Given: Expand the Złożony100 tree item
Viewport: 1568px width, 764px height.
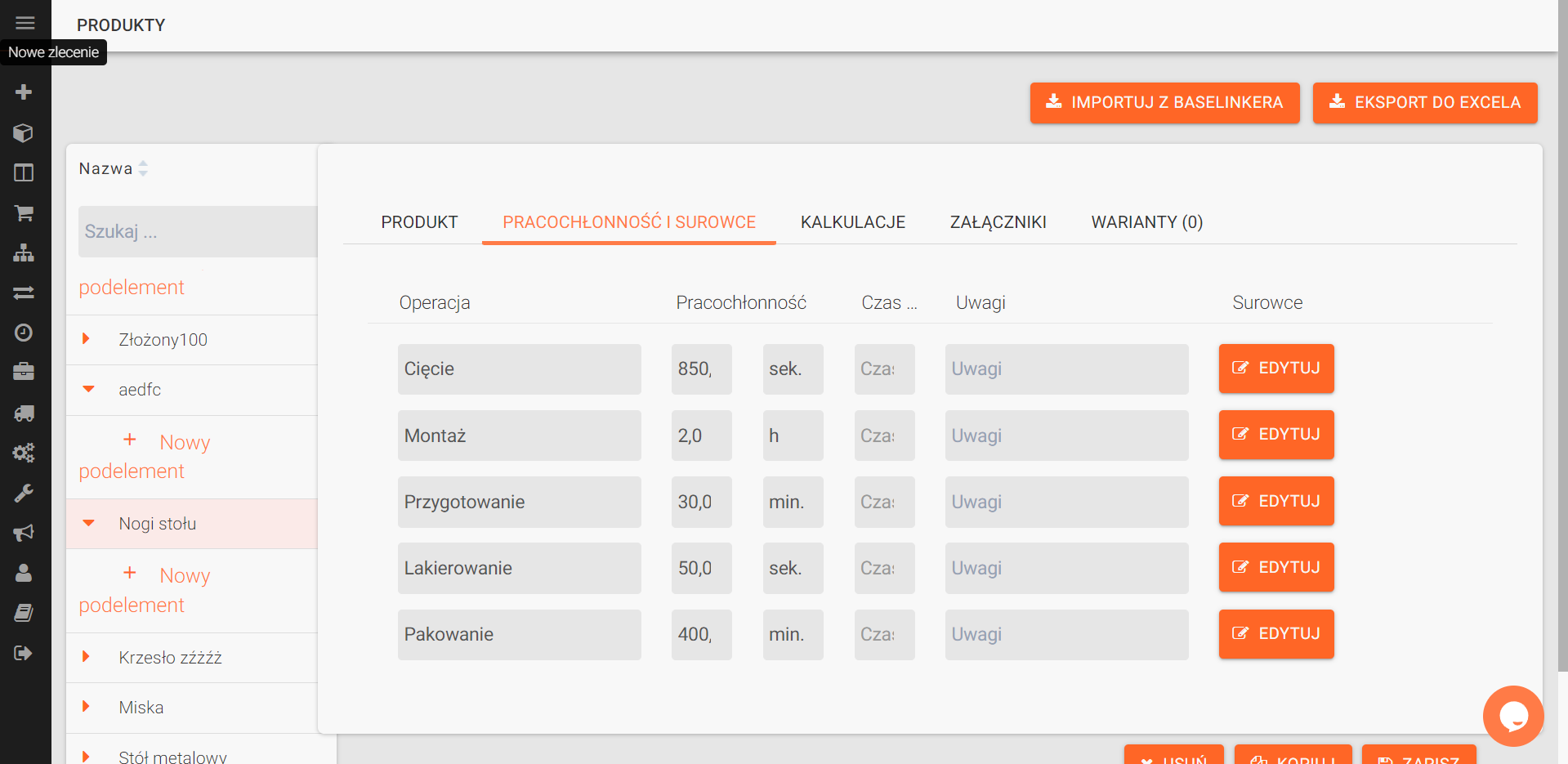Looking at the screenshot, I should 86,339.
